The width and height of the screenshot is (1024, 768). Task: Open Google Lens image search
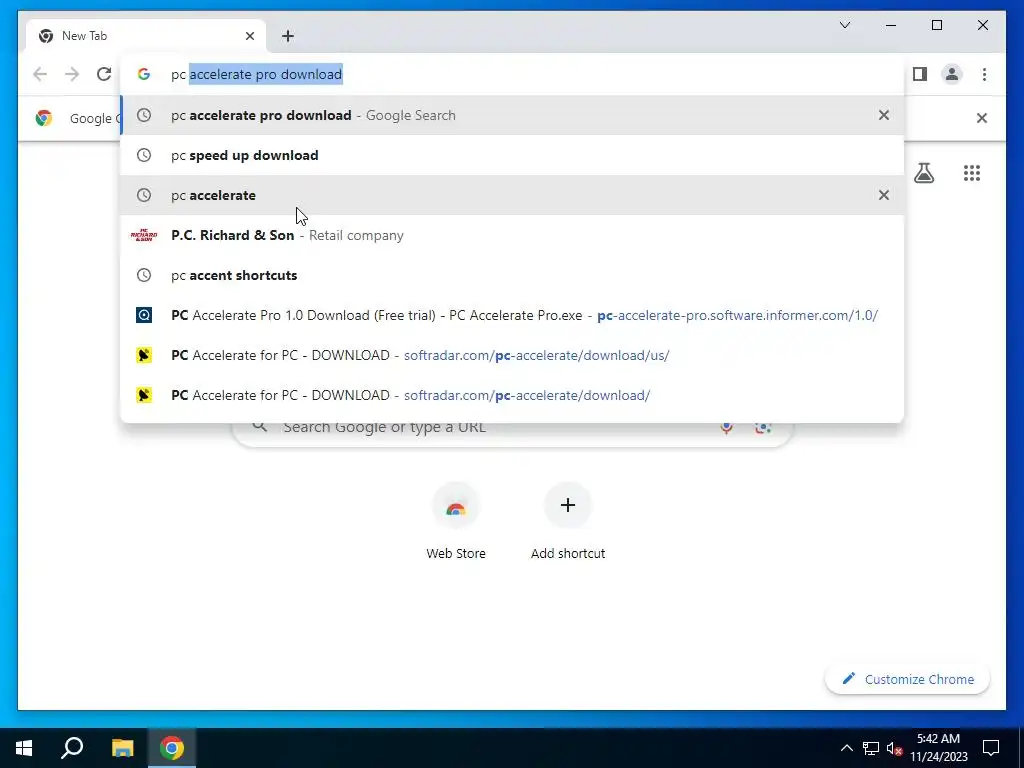[x=763, y=427]
